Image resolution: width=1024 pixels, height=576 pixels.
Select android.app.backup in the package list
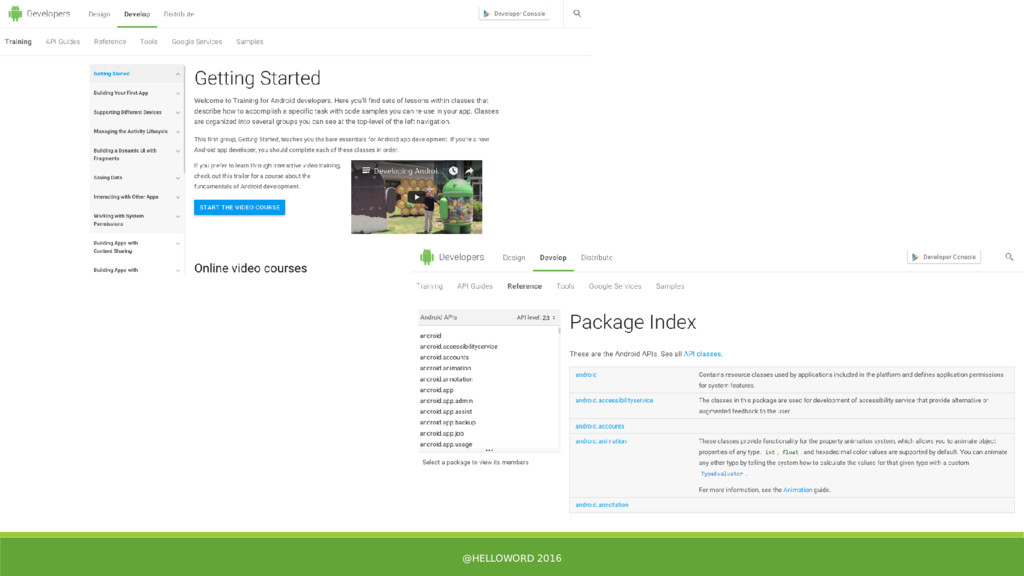point(447,423)
